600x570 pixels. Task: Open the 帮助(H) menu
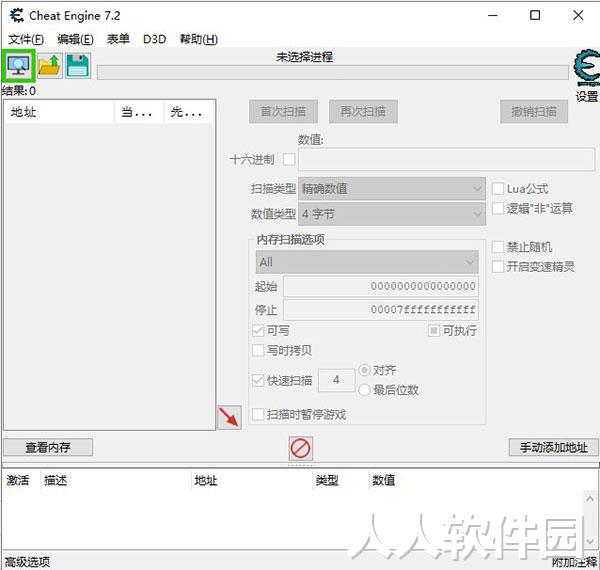[x=199, y=39]
